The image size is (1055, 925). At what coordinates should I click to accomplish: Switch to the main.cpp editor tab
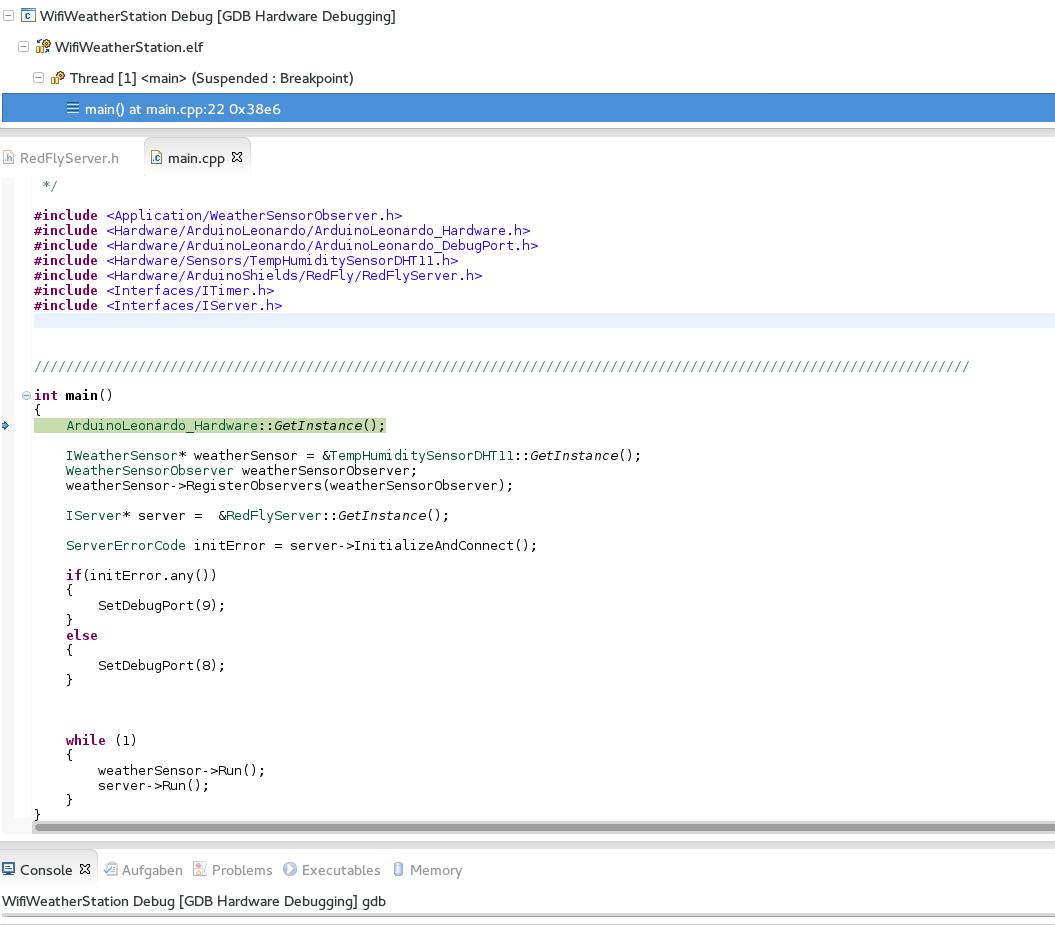point(196,158)
